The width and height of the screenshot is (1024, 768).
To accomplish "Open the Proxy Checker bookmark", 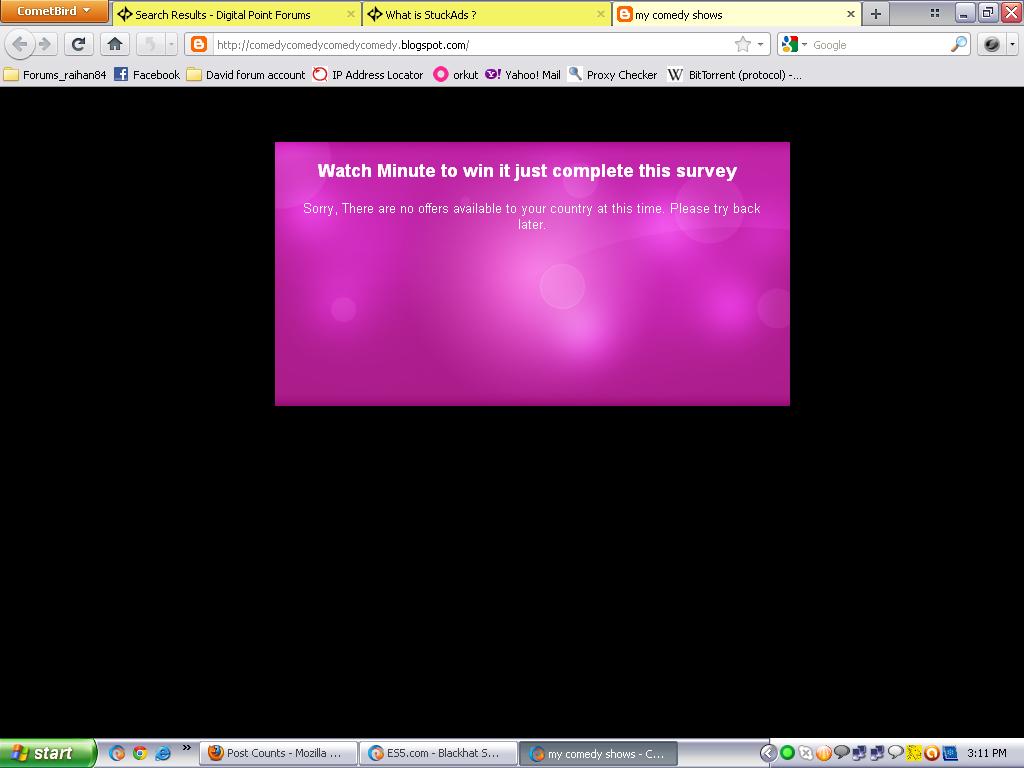I will [613, 74].
